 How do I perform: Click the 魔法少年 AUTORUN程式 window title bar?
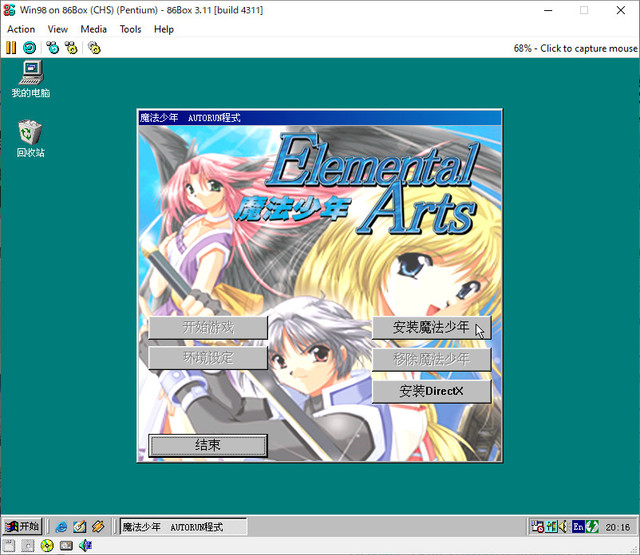click(x=320, y=118)
